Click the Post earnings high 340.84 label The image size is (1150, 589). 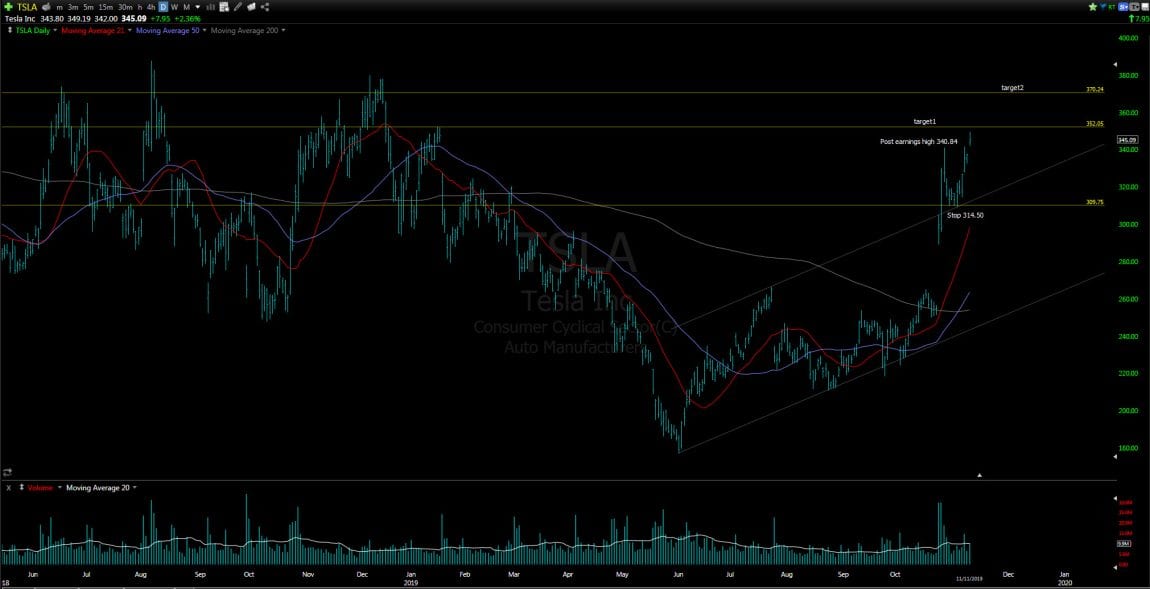pos(918,141)
